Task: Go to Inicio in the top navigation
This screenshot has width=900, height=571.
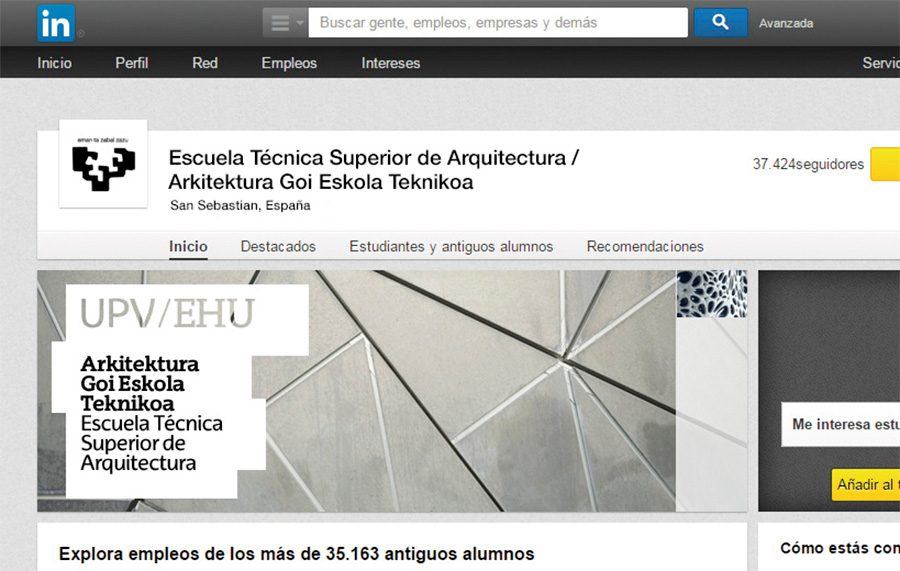Action: coord(55,63)
